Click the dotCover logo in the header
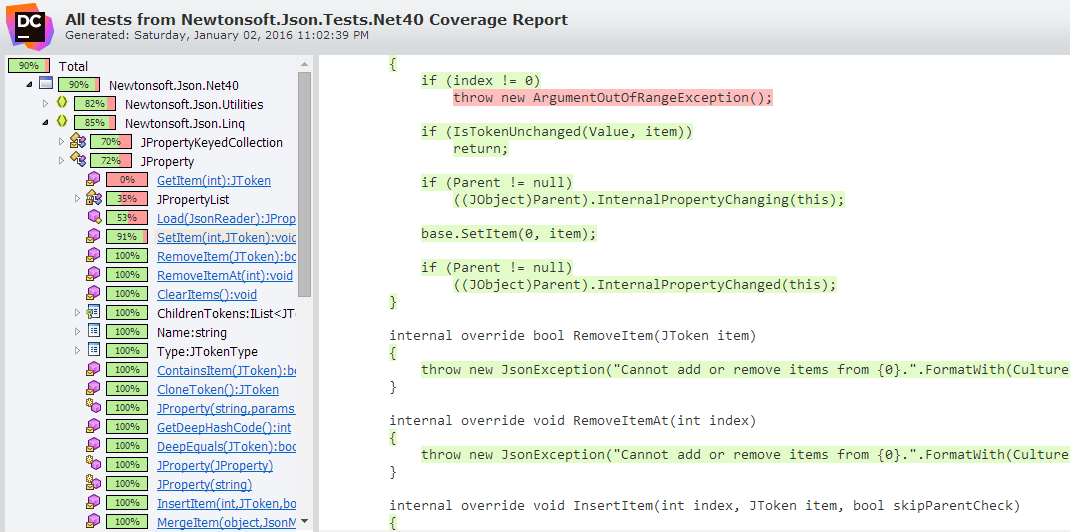1070x532 pixels. 30,26
